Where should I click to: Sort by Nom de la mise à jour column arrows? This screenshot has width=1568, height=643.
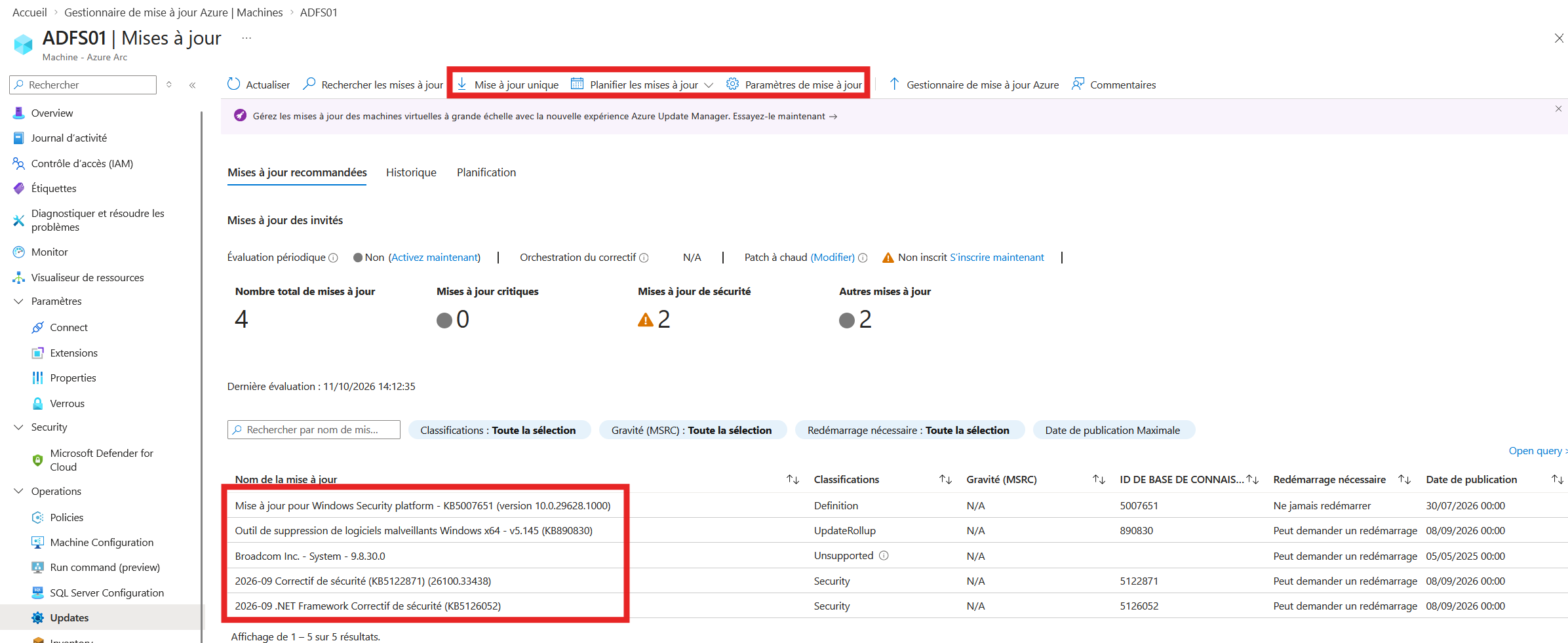click(x=793, y=480)
